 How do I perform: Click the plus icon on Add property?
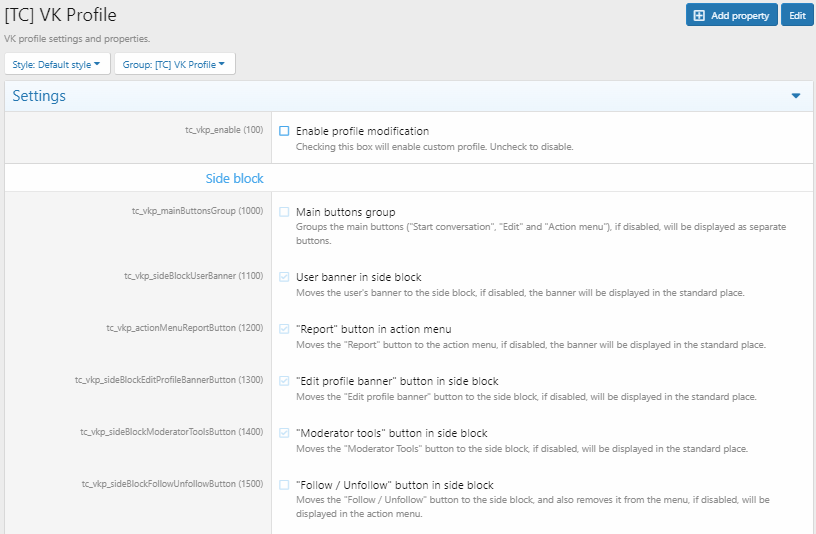point(699,15)
